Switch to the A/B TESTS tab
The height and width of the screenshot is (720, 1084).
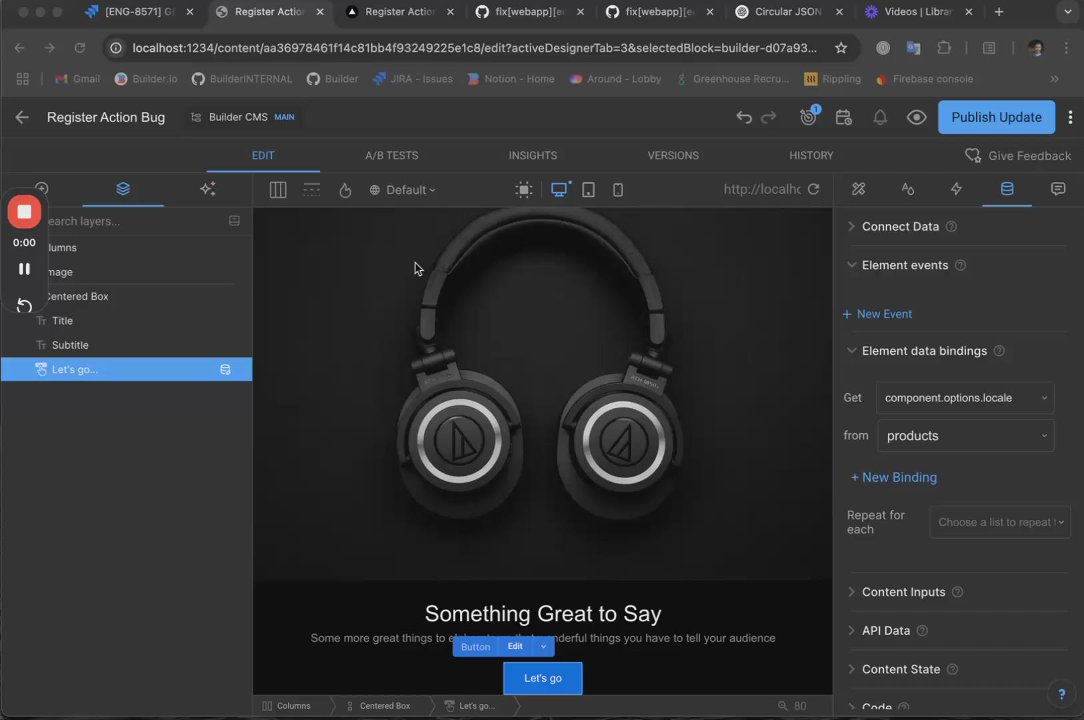[392, 156]
